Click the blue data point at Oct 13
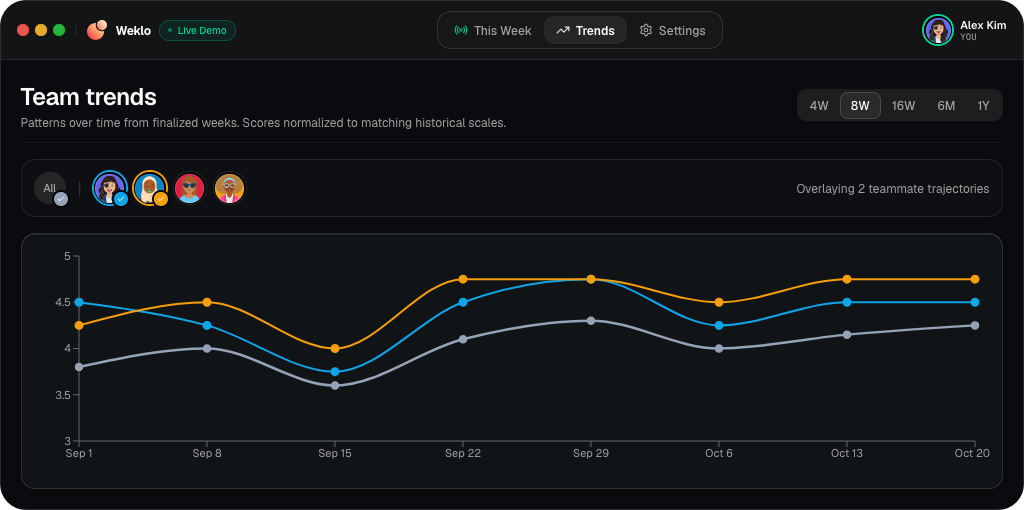The height and width of the screenshot is (510, 1024). click(847, 302)
